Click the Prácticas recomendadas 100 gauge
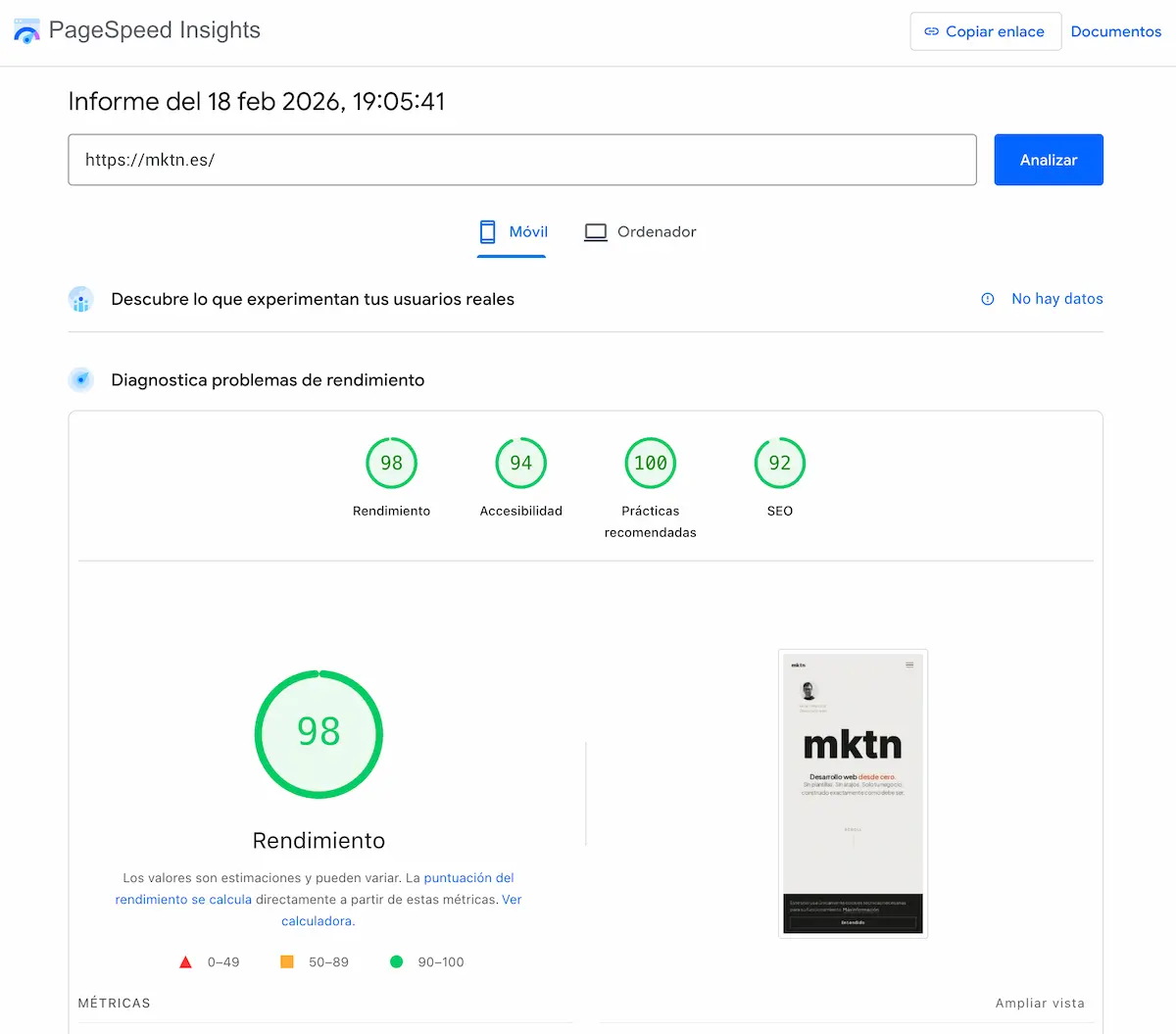This screenshot has width=1176, height=1034. click(x=650, y=463)
